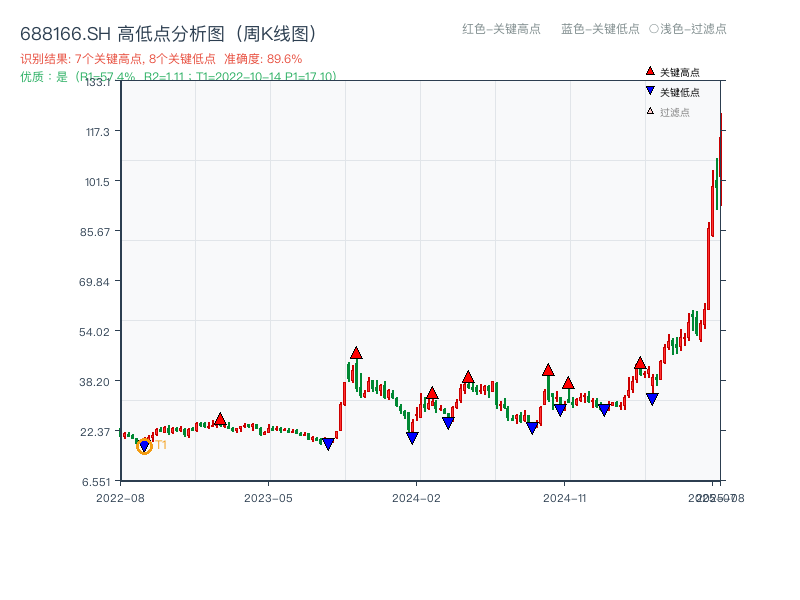The height and width of the screenshot is (600, 800).
Task: Click the blue 关键低点 triangle in the chart legend
Action: click(x=650, y=91)
